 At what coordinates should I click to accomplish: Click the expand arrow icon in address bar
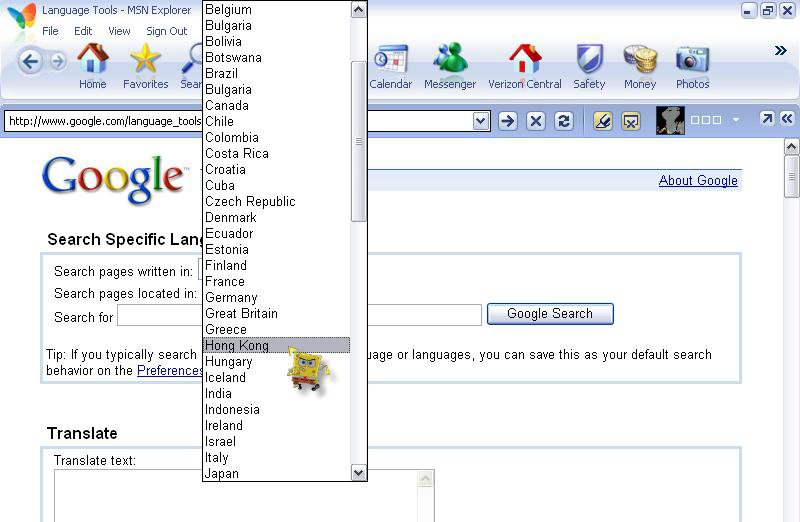[766, 119]
